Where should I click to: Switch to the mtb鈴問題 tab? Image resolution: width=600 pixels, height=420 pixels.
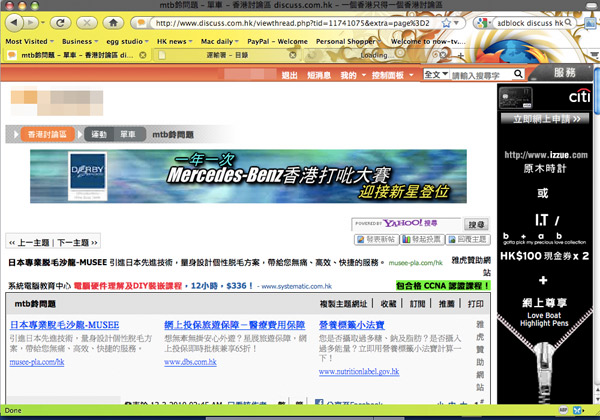77,55
